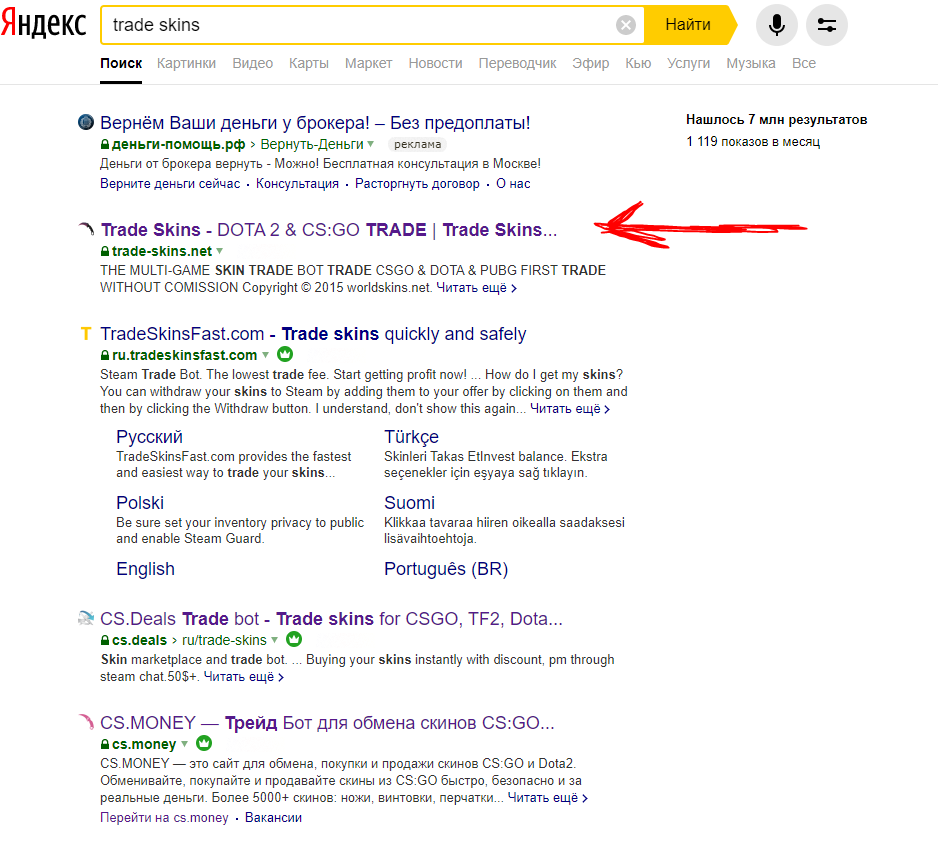Open ad result 'Вернём Ваши деньги у брокера'
This screenshot has width=938, height=846.
pos(315,123)
